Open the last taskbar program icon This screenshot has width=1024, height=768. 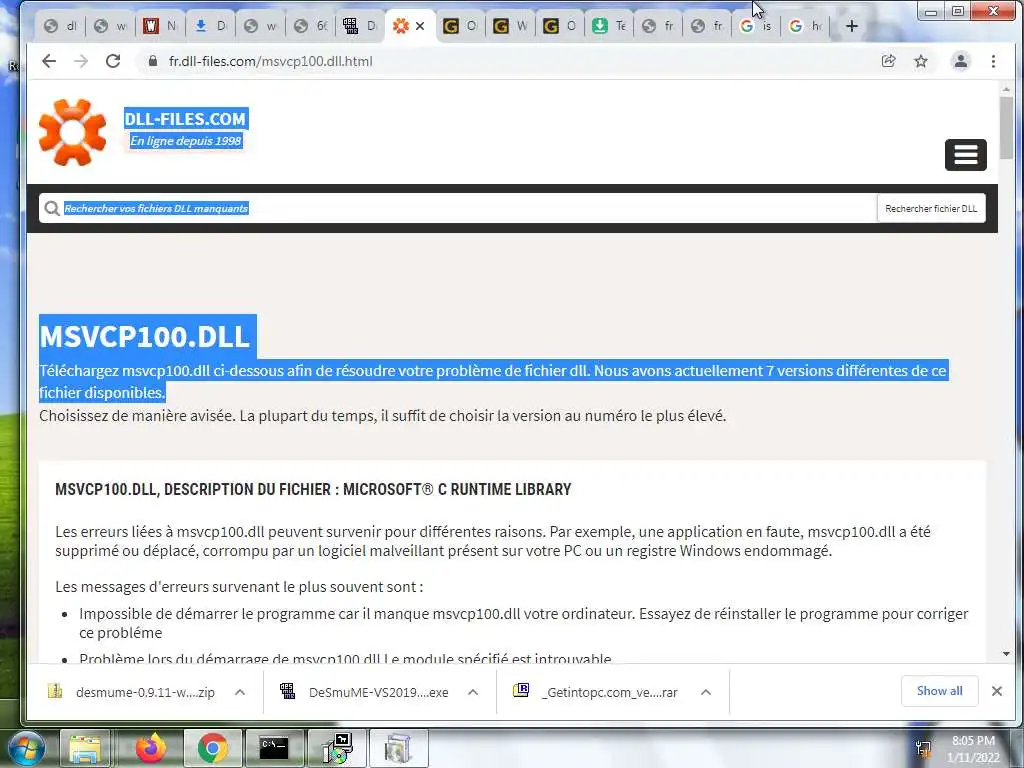coord(399,748)
